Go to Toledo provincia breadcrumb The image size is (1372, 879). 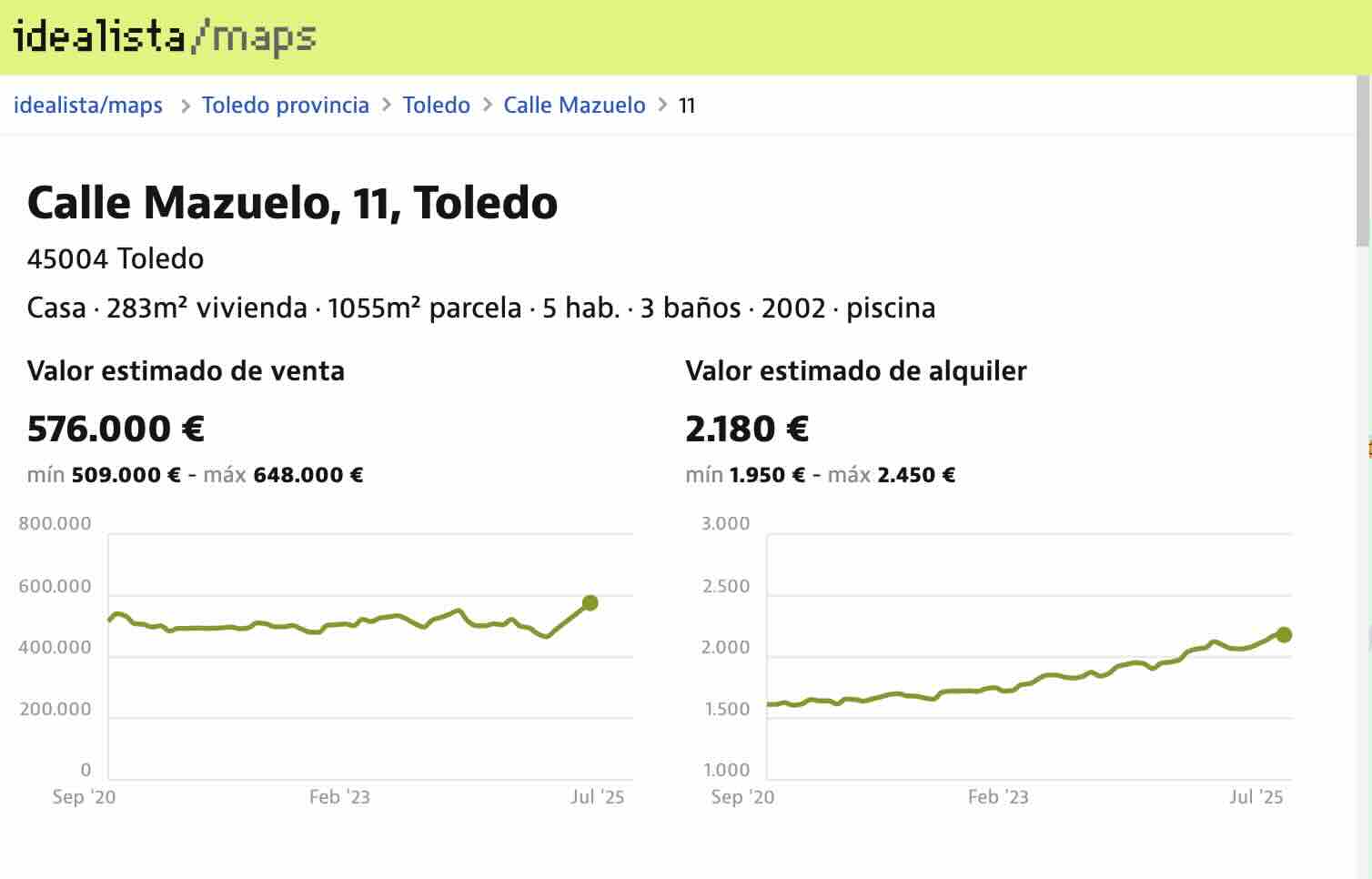285,106
